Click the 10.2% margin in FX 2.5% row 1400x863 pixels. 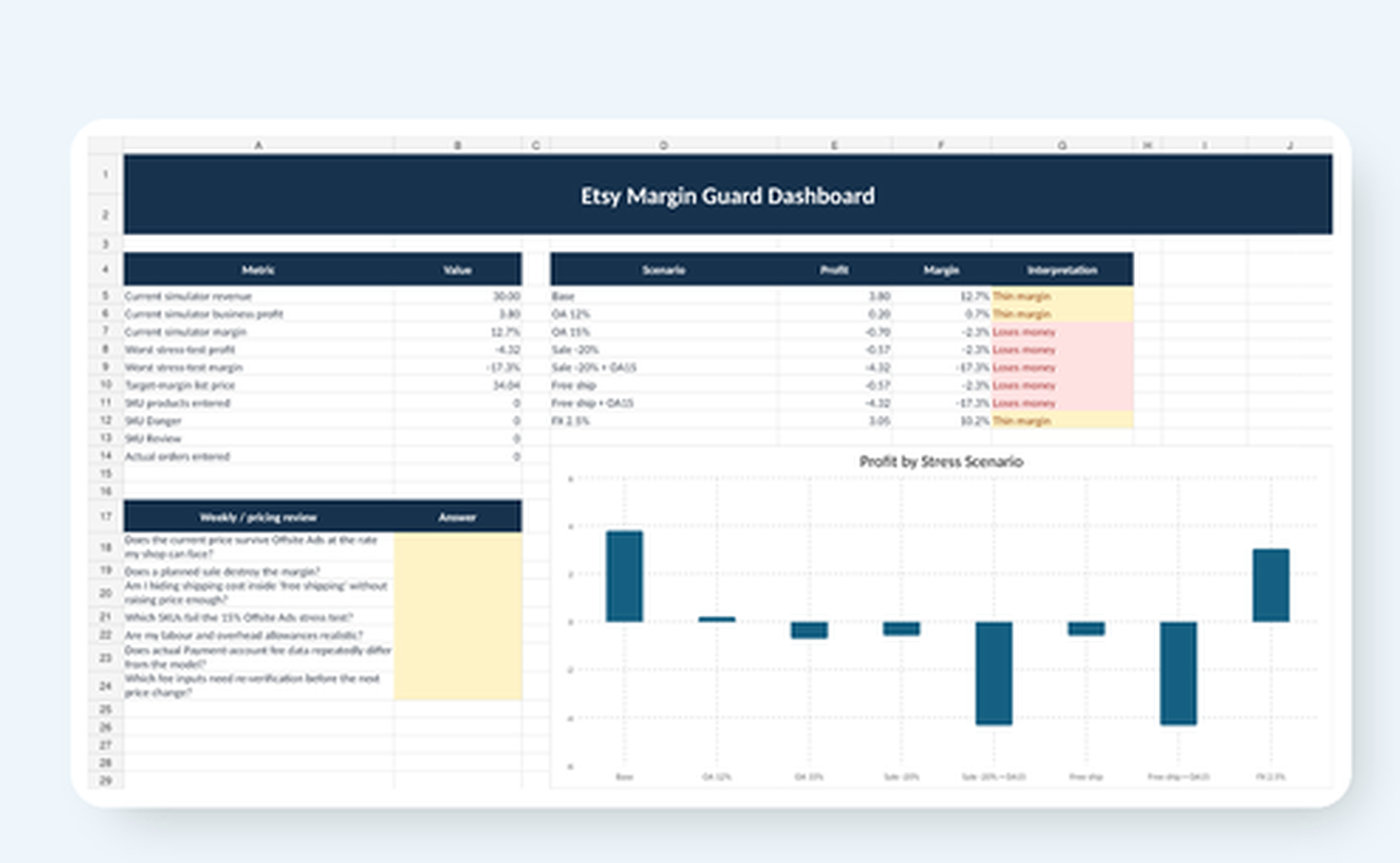coord(941,421)
